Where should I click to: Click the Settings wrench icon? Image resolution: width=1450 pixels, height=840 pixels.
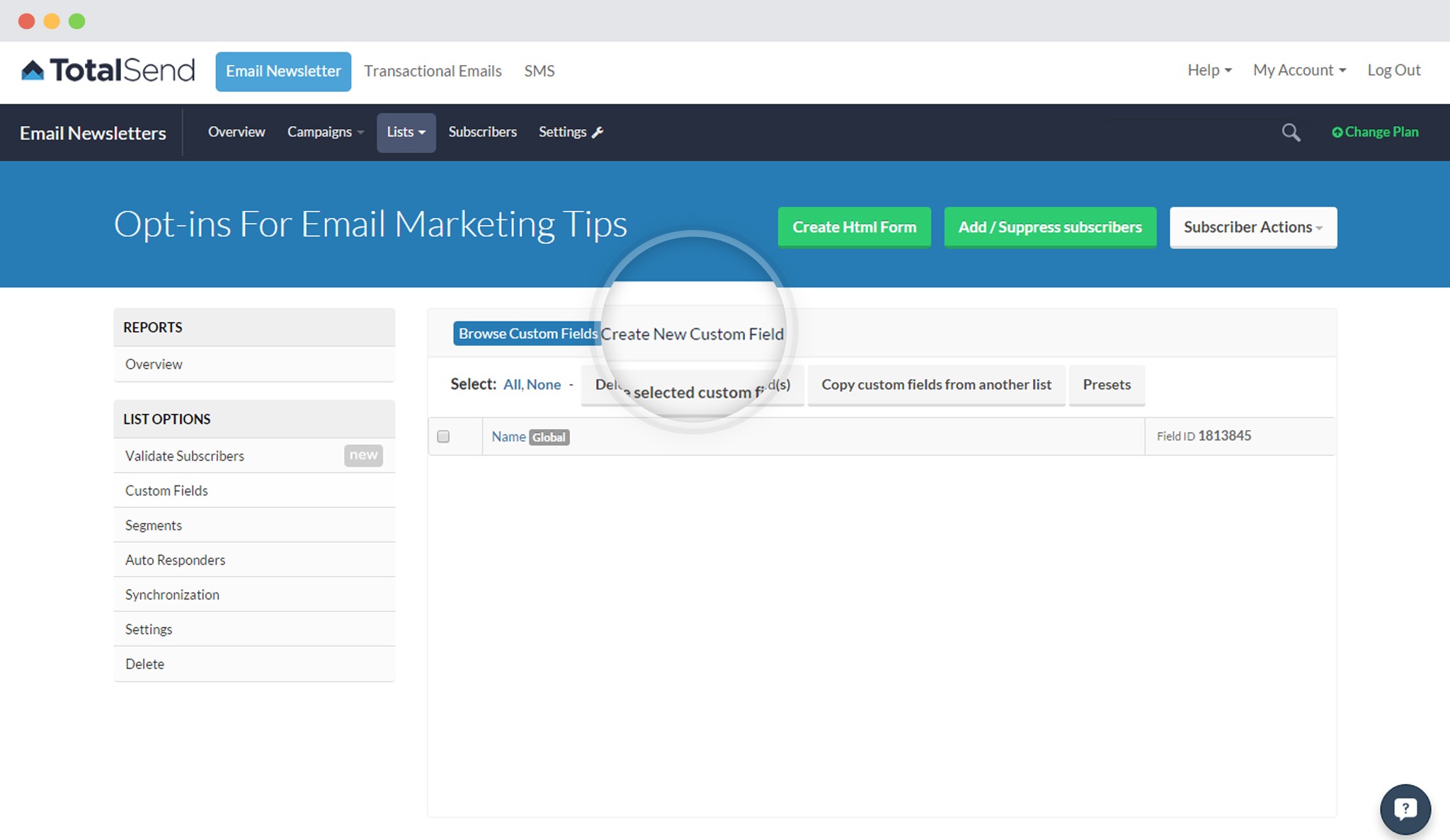(x=600, y=132)
